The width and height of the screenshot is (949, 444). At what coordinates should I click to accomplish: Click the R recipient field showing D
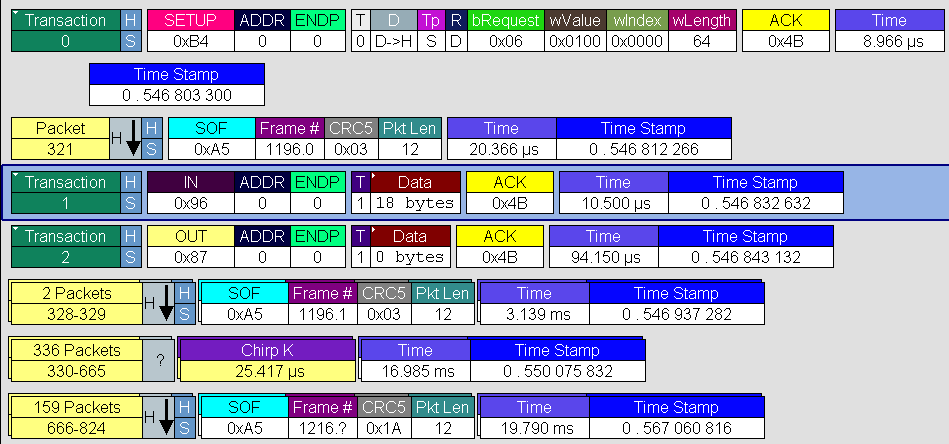pyautogui.click(x=456, y=31)
